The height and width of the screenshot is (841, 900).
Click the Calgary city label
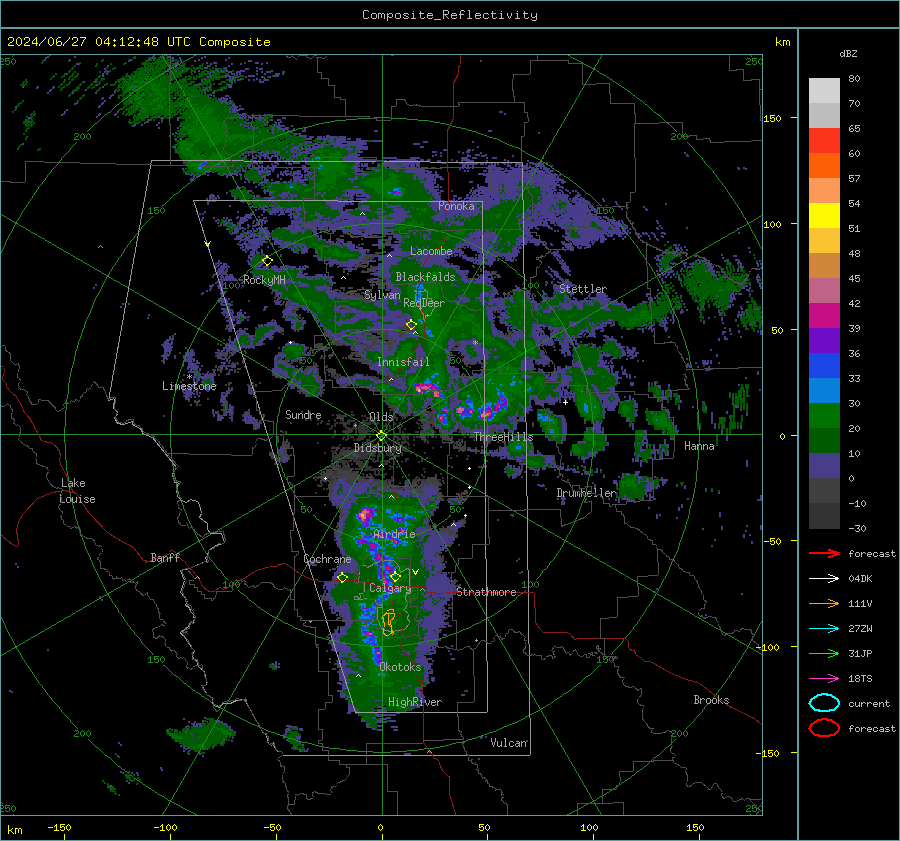pos(390,588)
